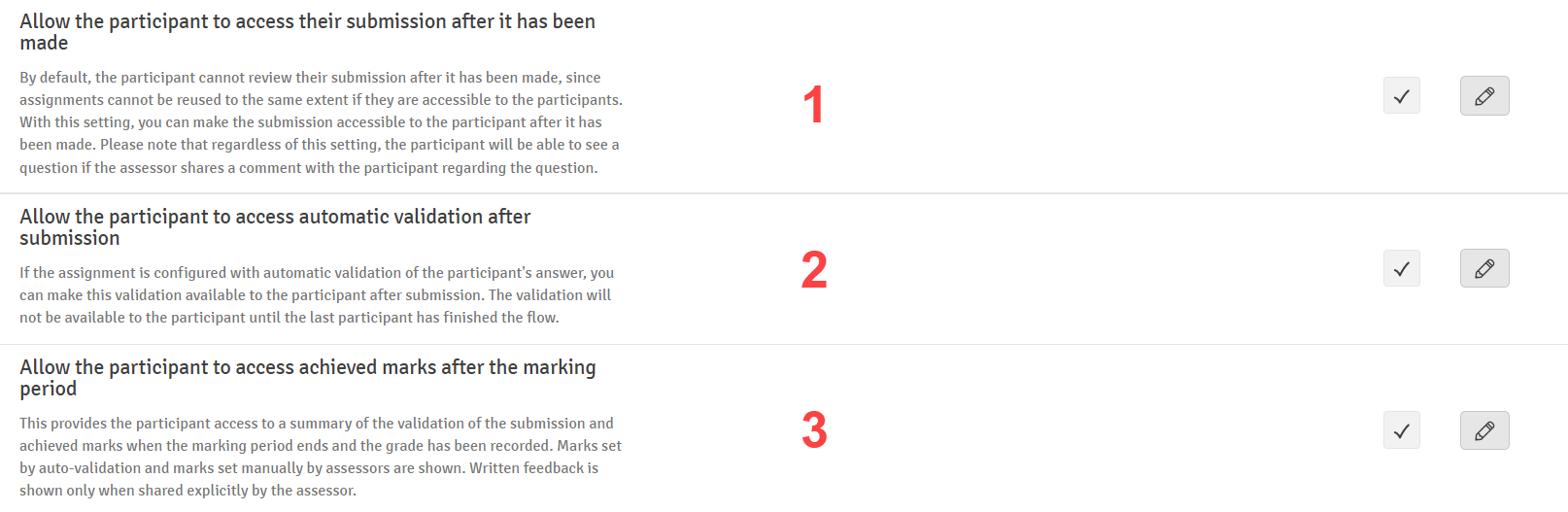Click the pencil icon for automatic validation access
This screenshot has width=1568, height=512.
click(x=1483, y=268)
